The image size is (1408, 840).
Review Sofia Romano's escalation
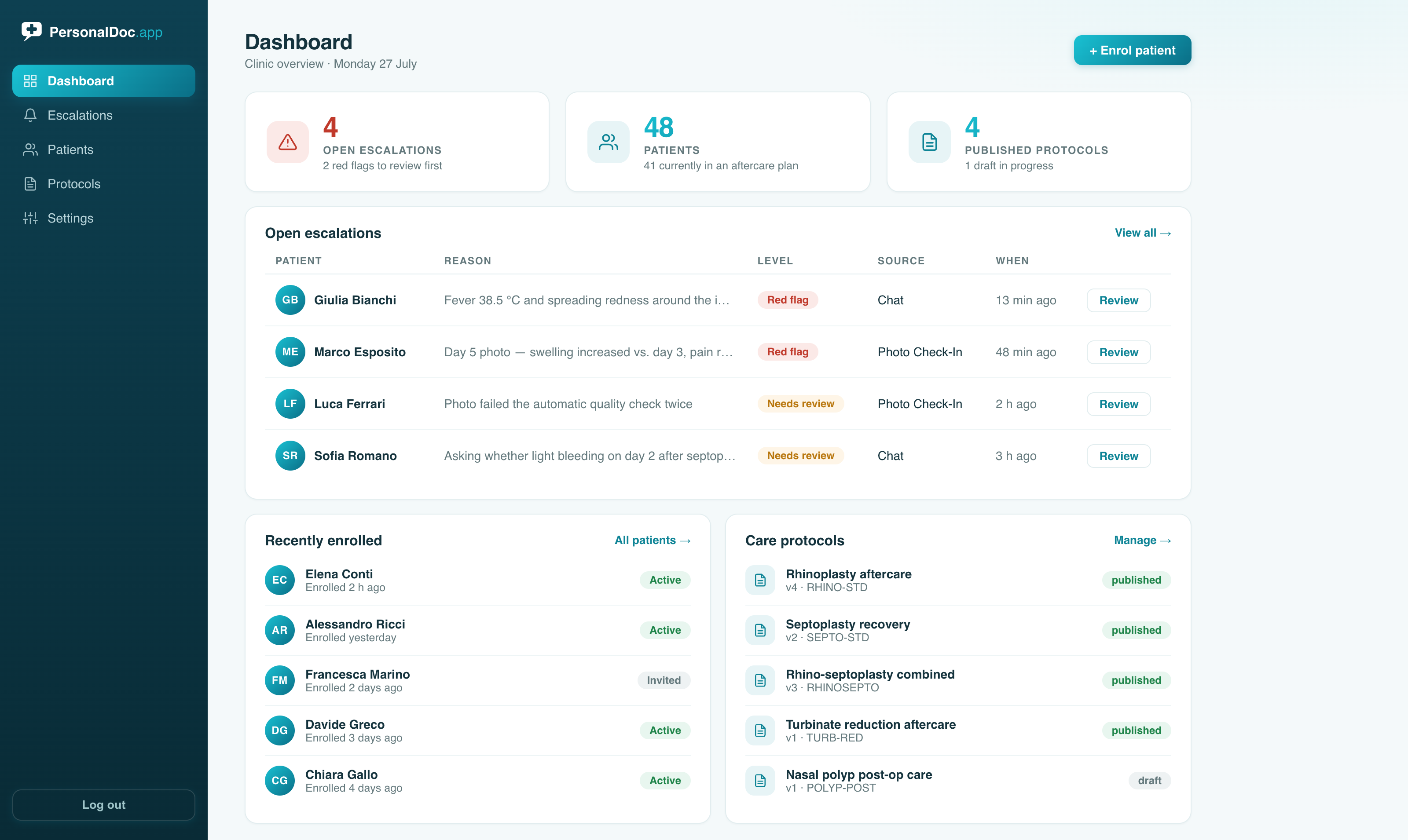point(1118,456)
